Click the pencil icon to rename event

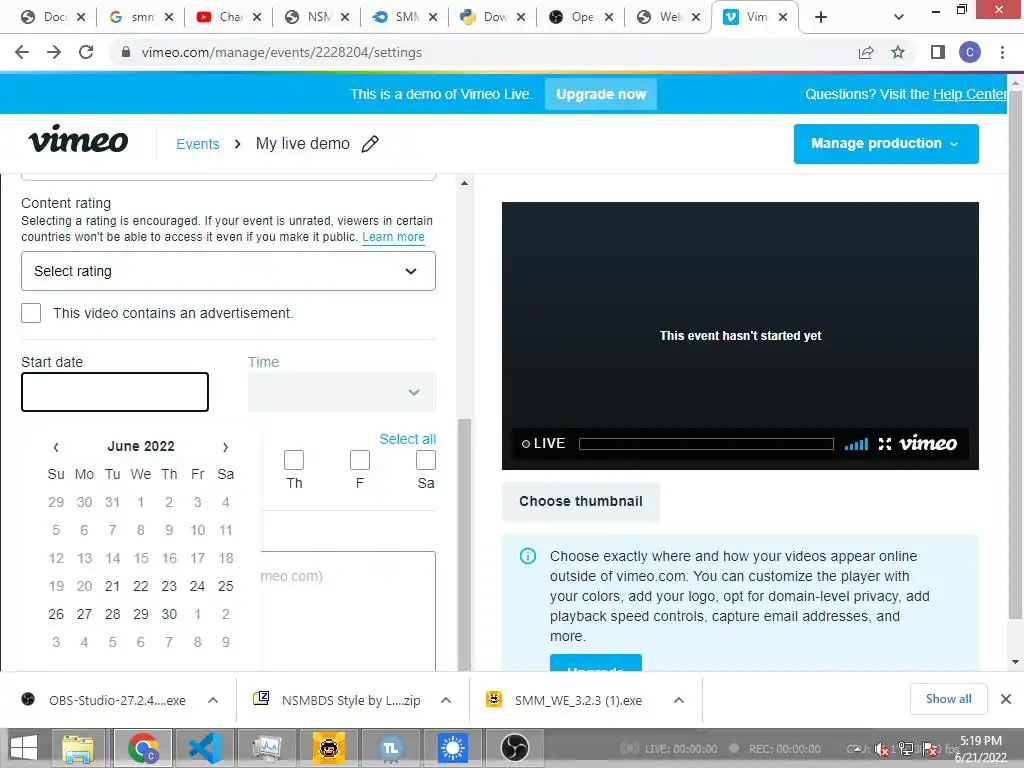coord(370,144)
